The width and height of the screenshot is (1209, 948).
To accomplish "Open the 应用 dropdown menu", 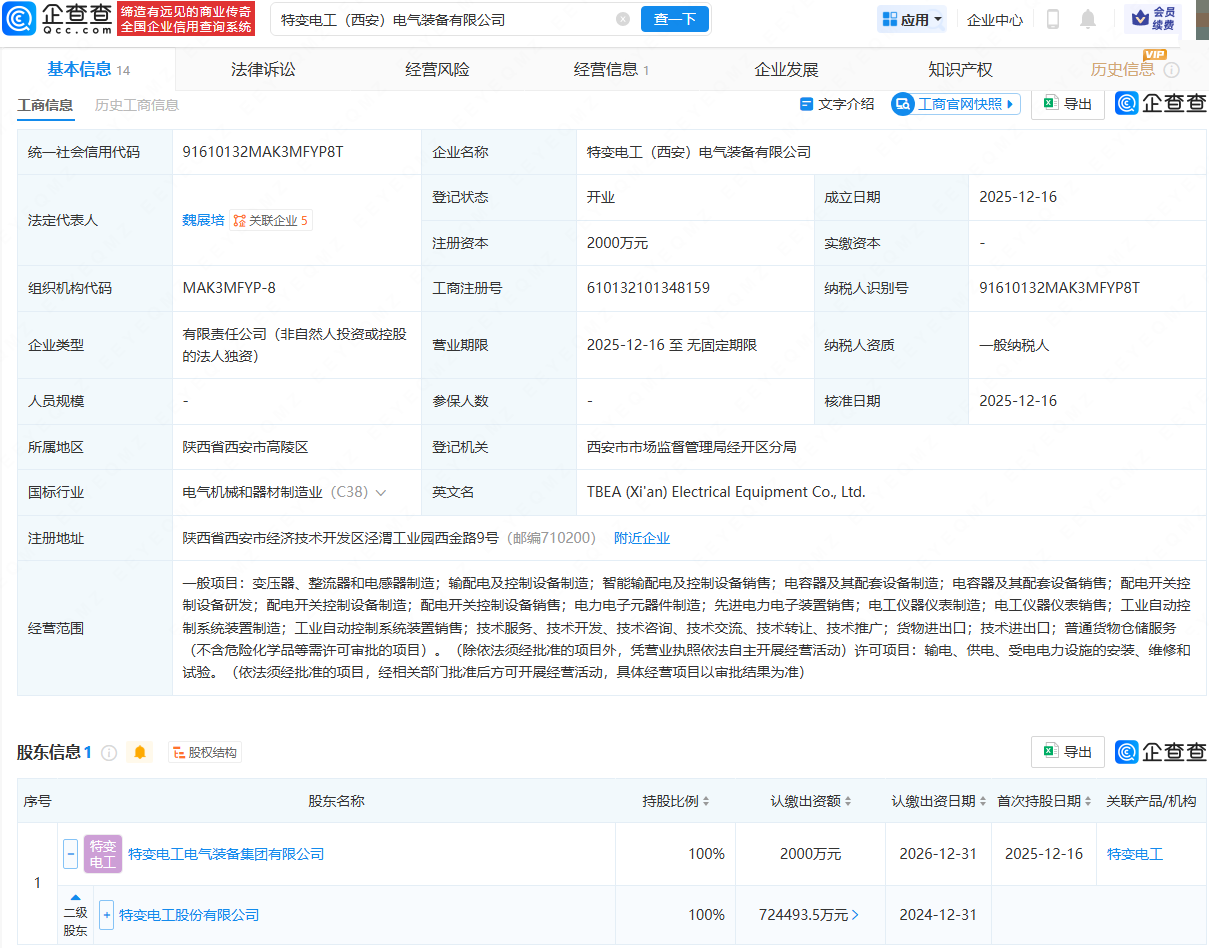I will [x=912, y=19].
